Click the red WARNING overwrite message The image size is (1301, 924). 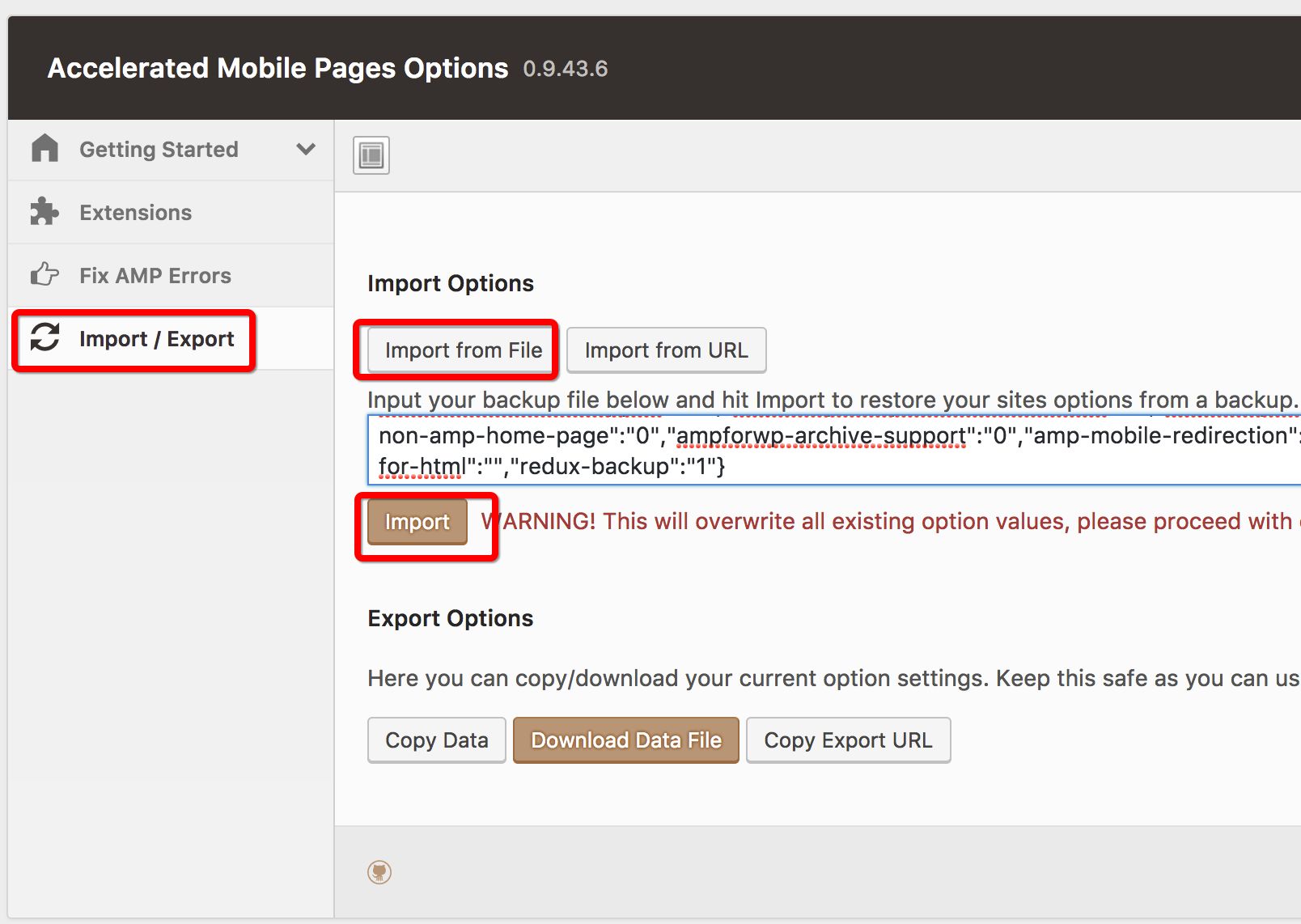890,522
